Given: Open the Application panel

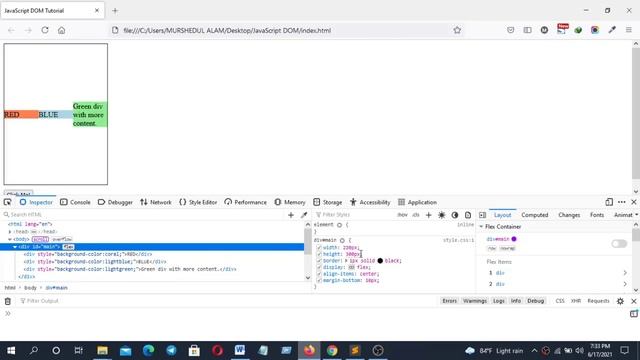Looking at the screenshot, I should point(418,202).
